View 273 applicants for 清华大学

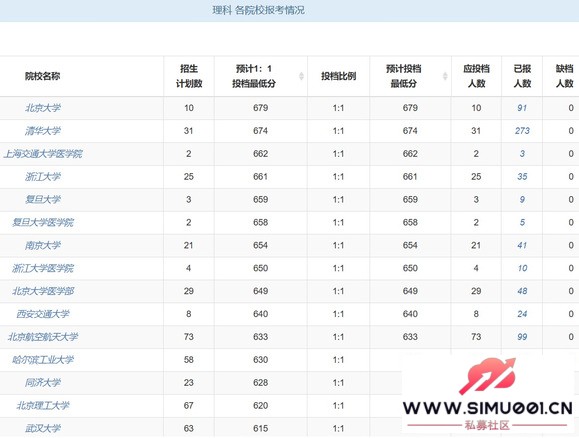point(522,131)
